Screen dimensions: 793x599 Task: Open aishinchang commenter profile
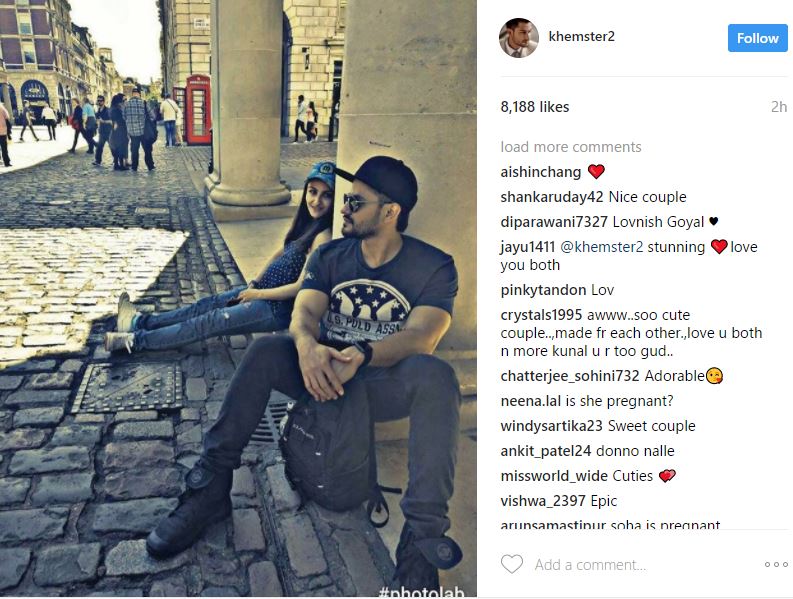[541, 172]
